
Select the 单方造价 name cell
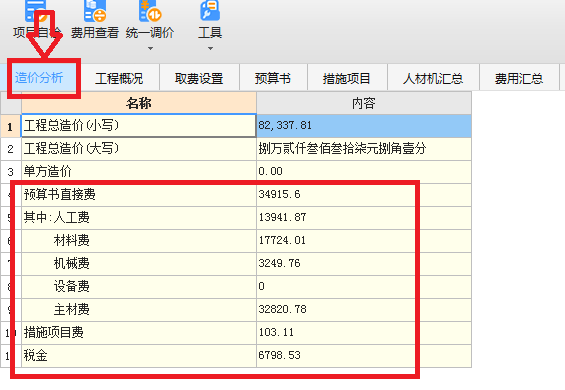tap(139, 172)
